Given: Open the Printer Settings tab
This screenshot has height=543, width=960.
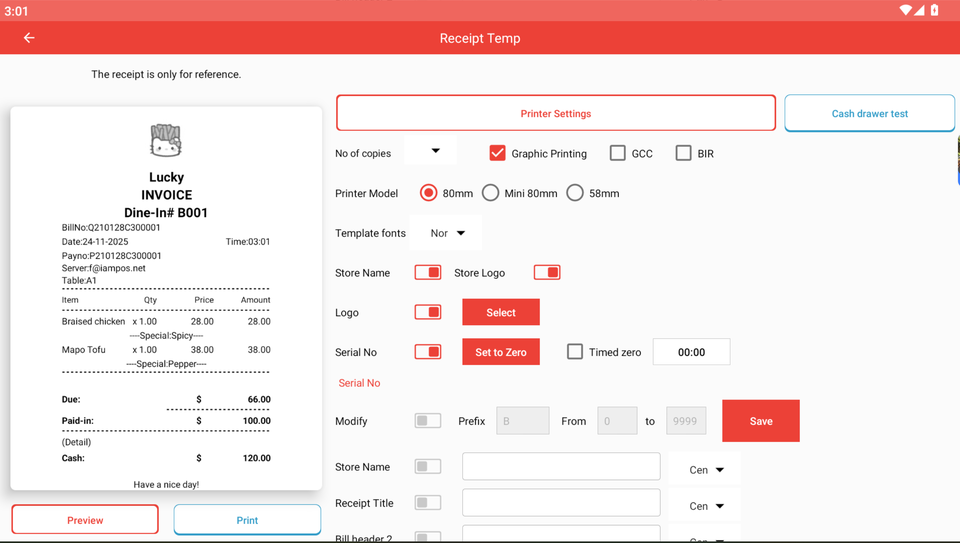Looking at the screenshot, I should [x=556, y=113].
